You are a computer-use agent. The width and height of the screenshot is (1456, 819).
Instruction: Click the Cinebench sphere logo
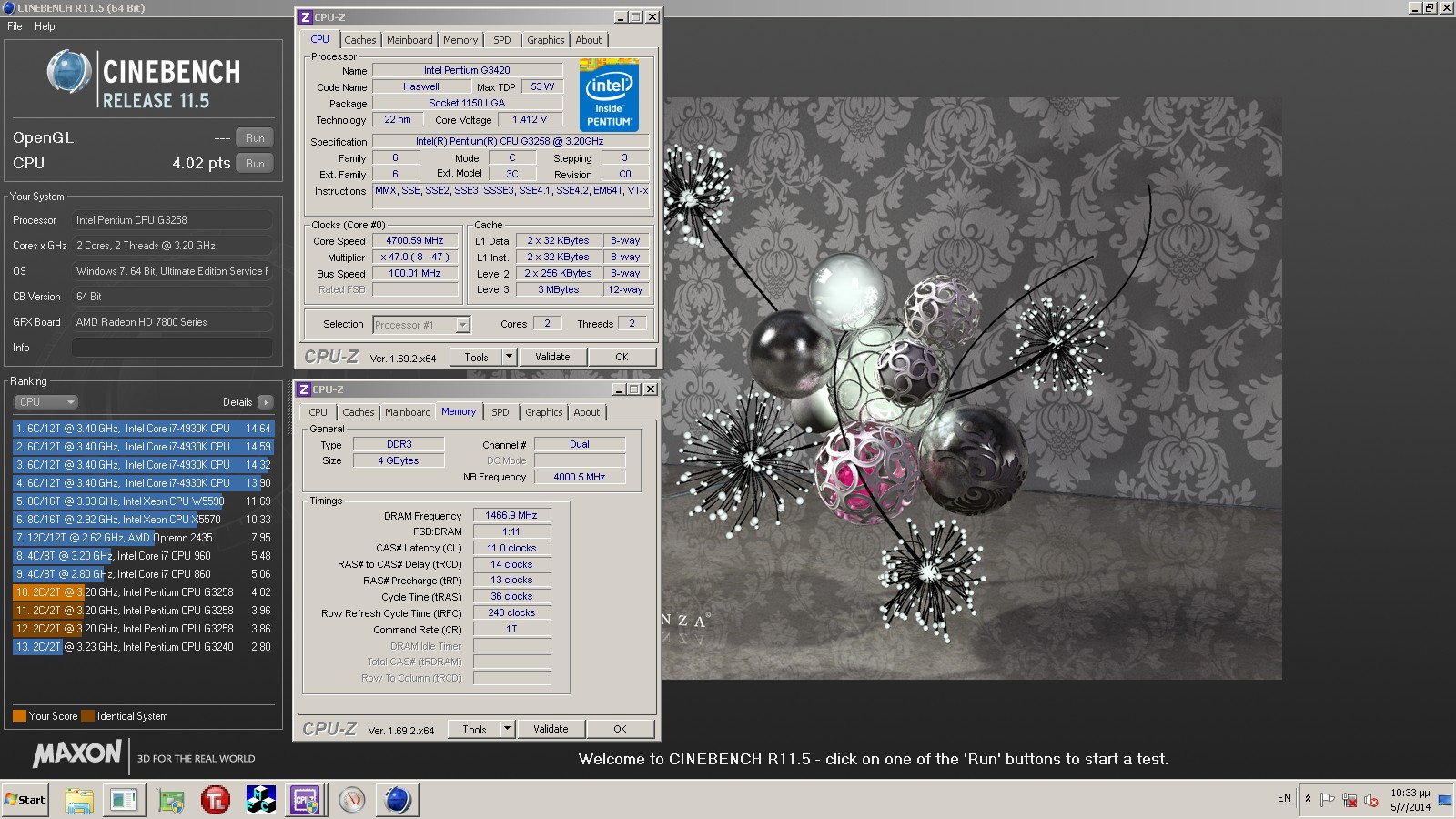(69, 72)
